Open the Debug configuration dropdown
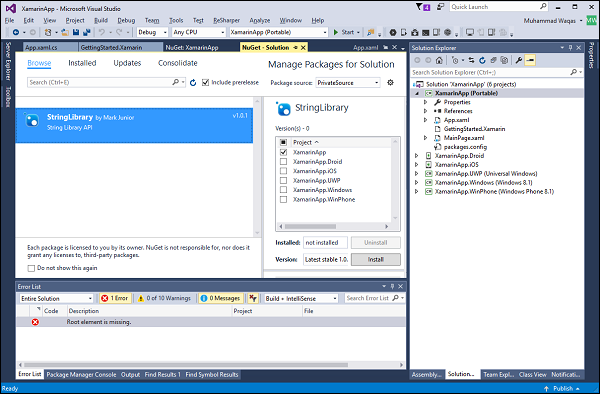The image size is (600, 394). point(152,32)
